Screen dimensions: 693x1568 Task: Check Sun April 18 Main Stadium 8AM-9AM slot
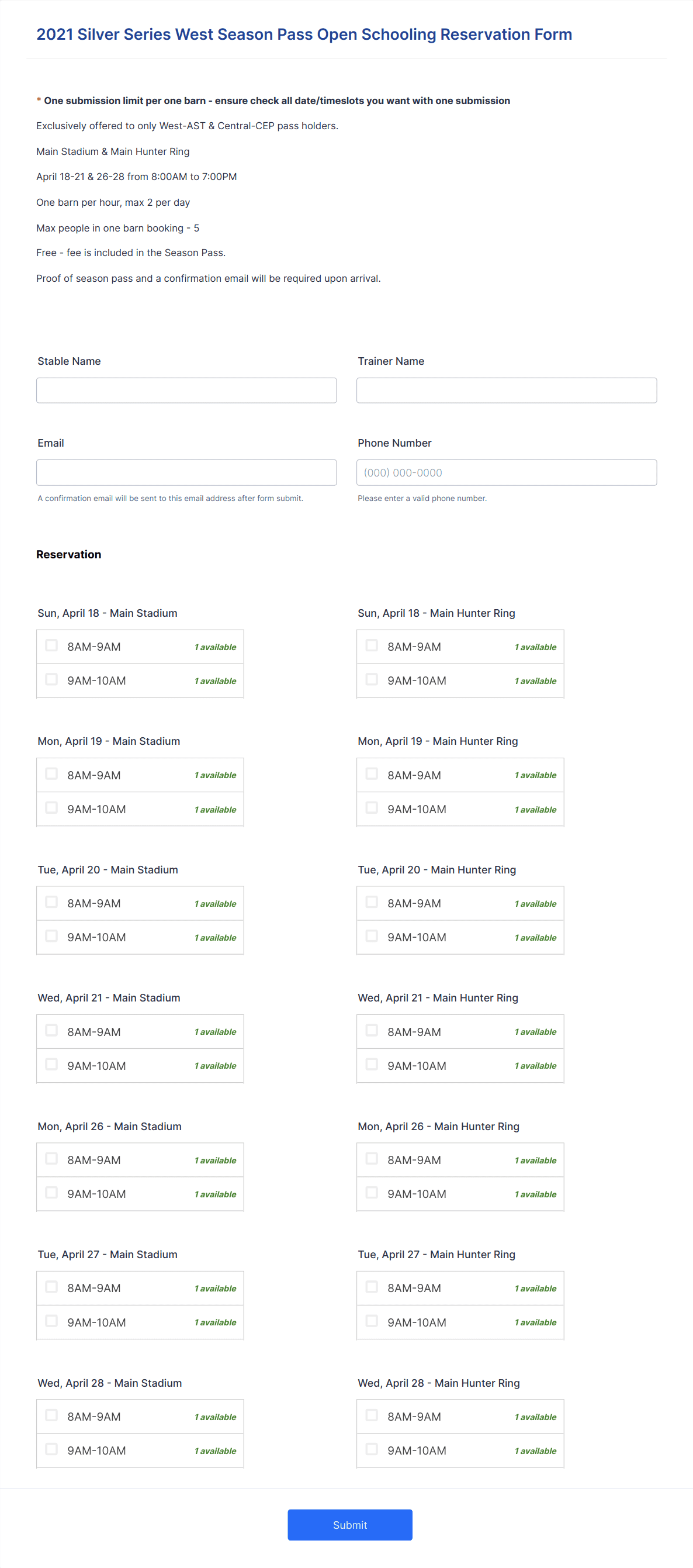tap(52, 645)
